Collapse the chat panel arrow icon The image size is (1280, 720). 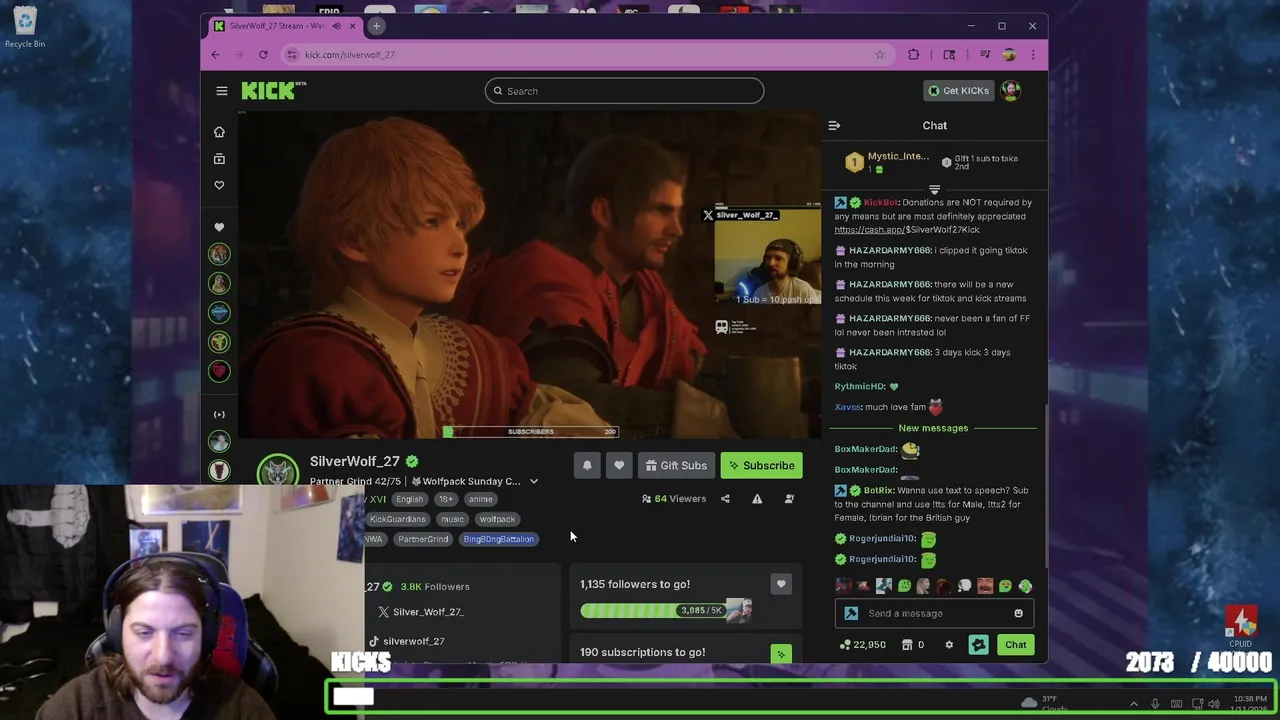834,126
